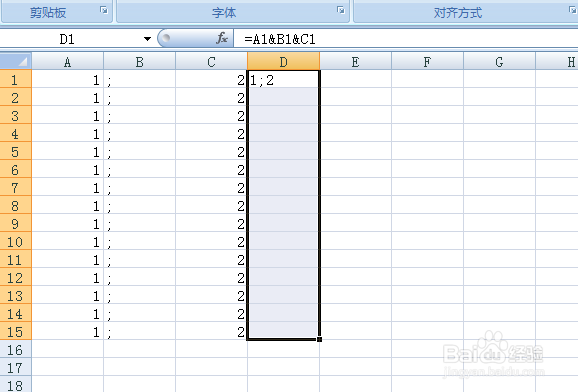Select row 15 header

click(x=15, y=331)
